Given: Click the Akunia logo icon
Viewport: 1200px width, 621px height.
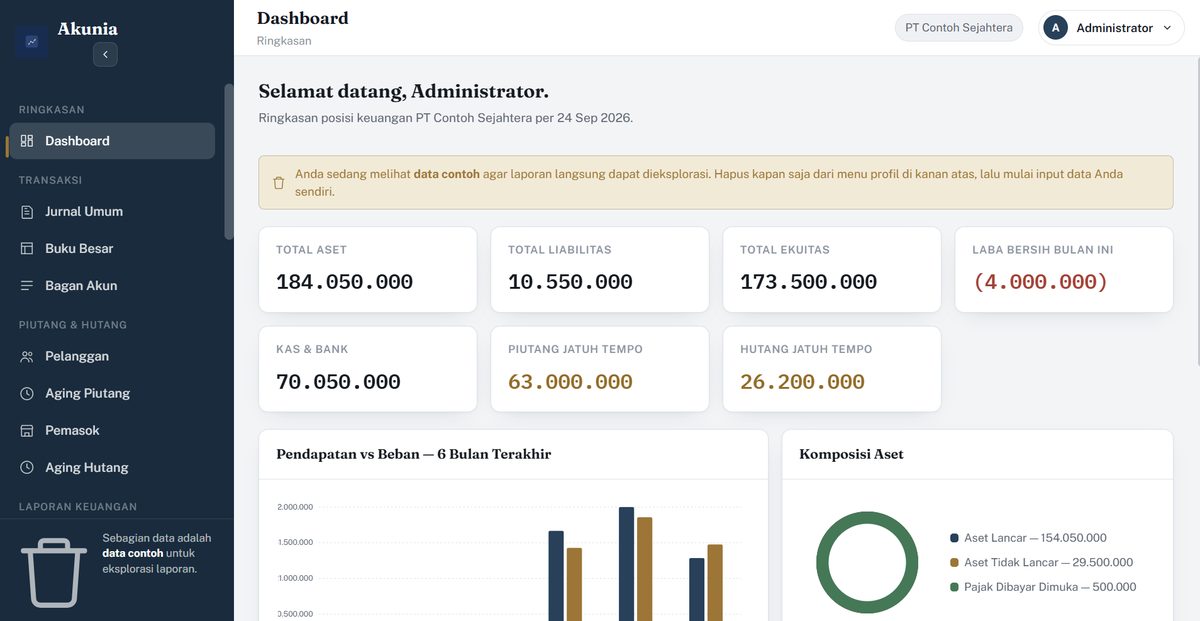Looking at the screenshot, I should coord(32,42).
